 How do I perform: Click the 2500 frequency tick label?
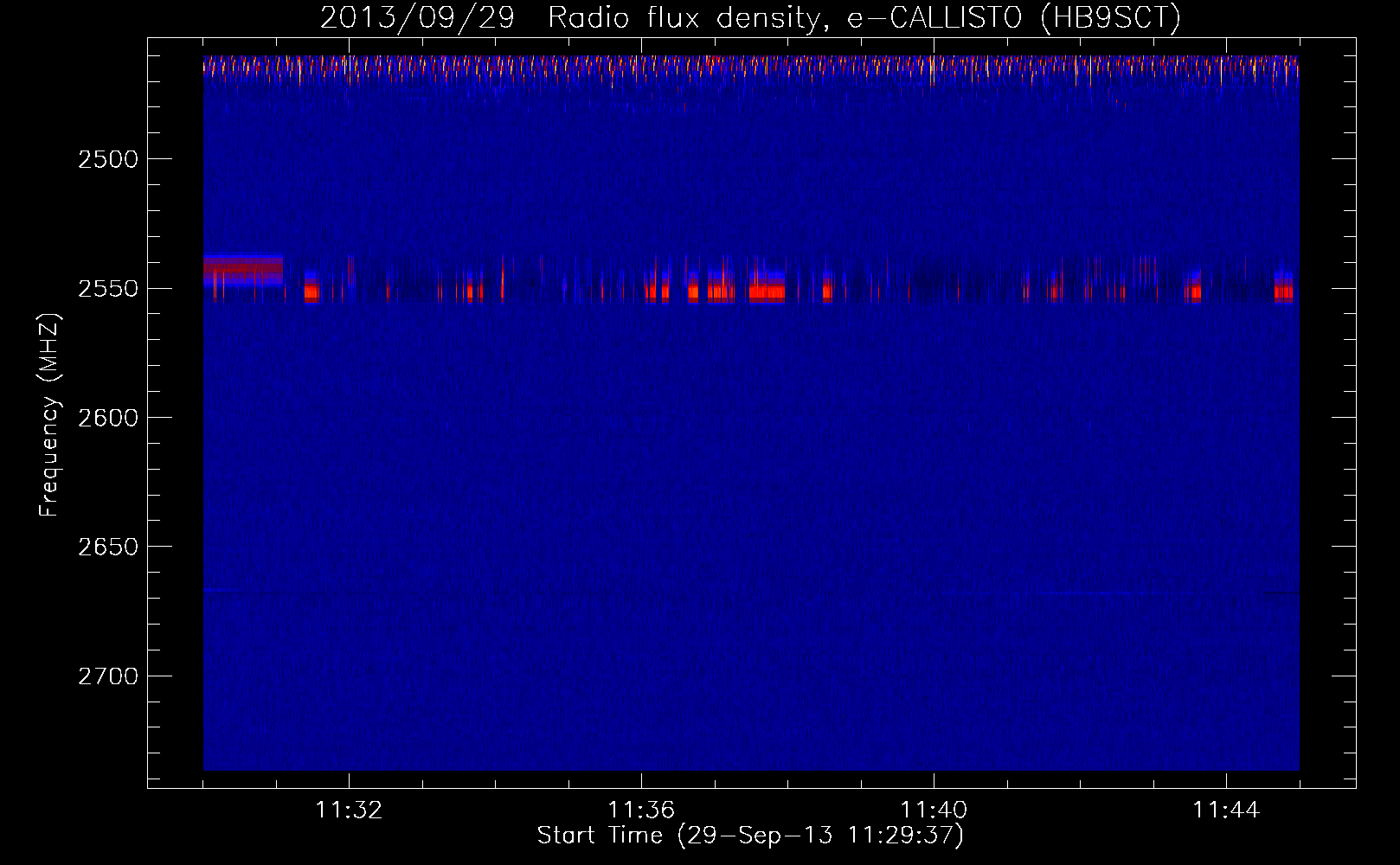point(108,159)
